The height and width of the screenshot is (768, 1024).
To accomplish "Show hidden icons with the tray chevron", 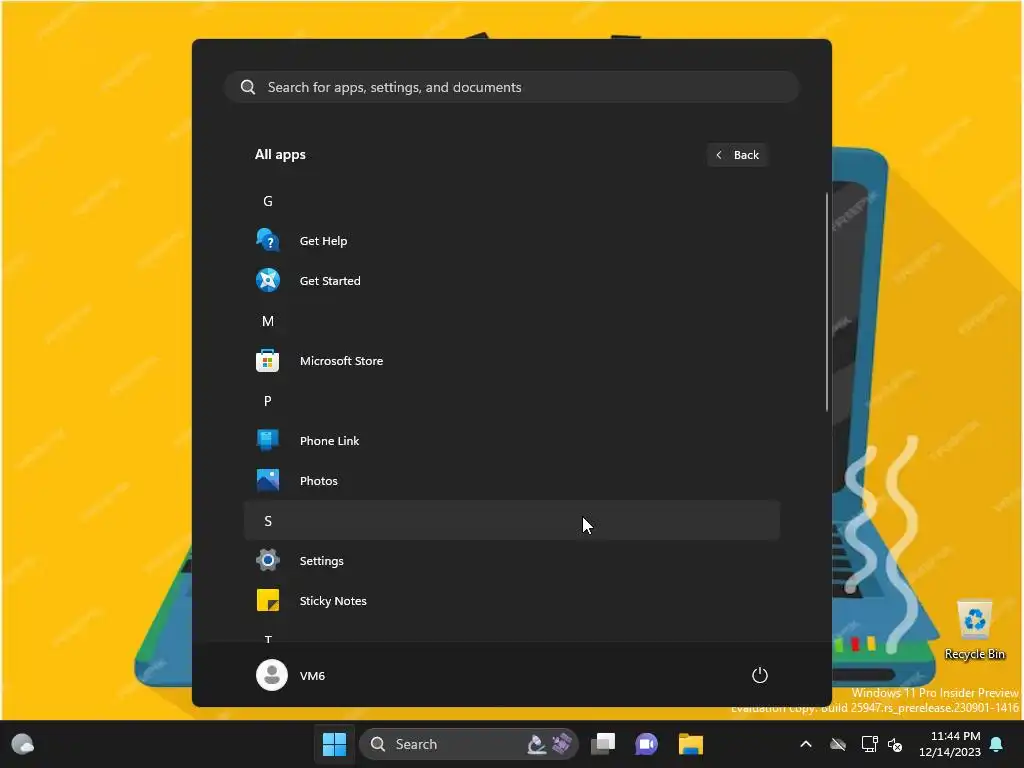I will (x=806, y=744).
